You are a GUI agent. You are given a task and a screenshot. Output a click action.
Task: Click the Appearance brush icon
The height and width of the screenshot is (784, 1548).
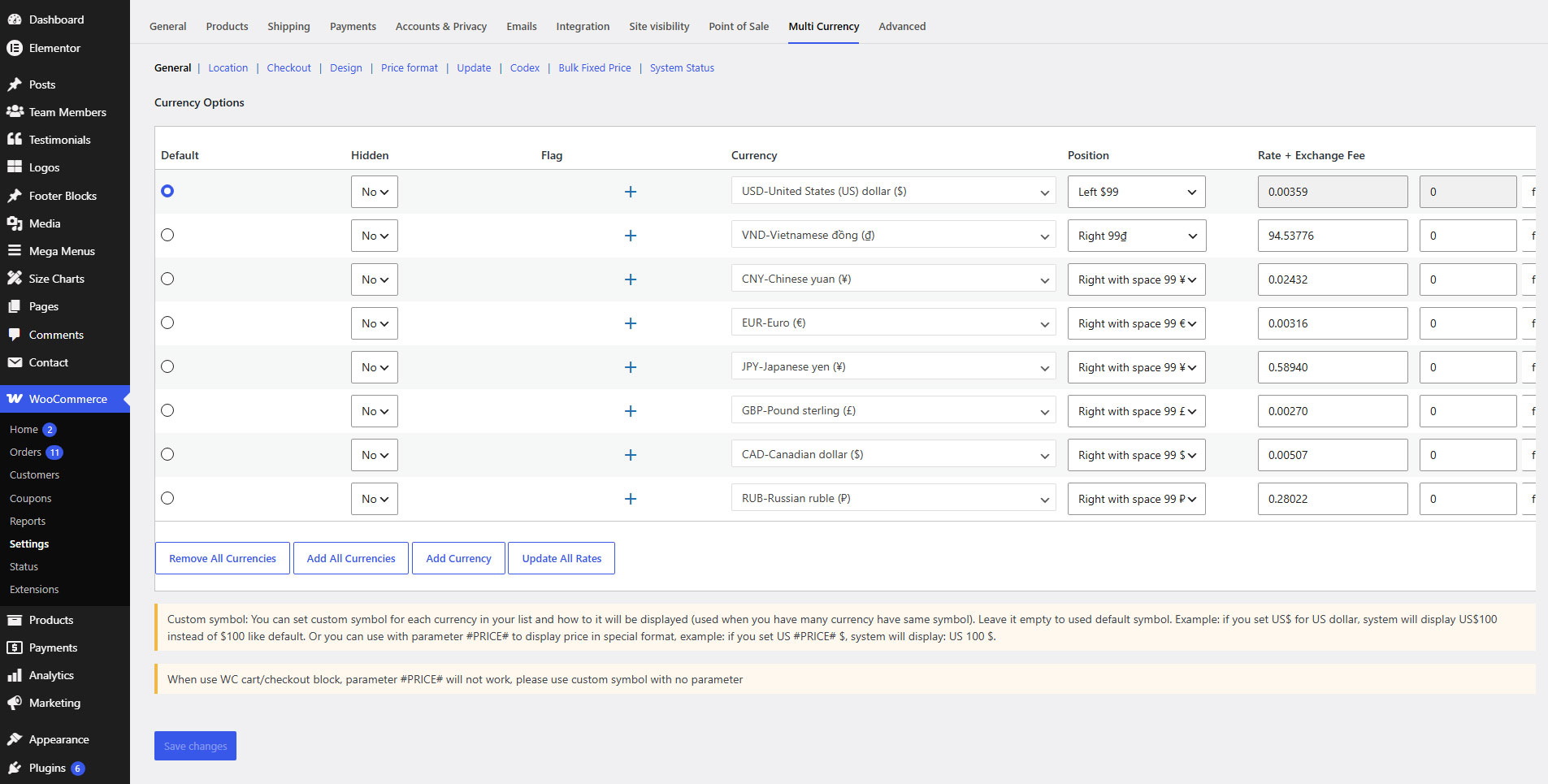click(15, 739)
